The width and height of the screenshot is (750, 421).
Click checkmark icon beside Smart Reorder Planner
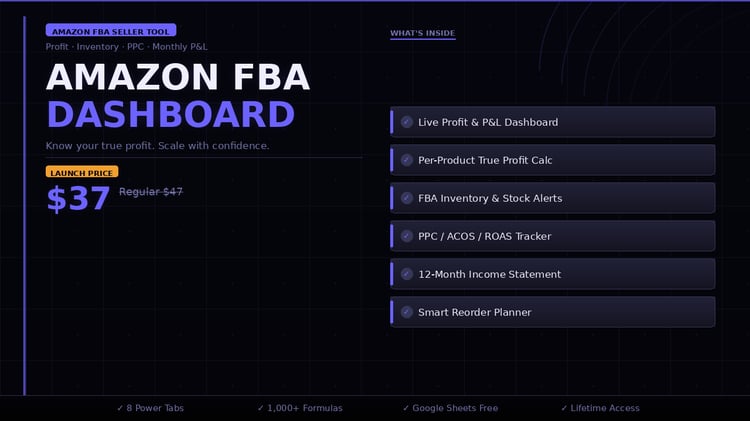click(x=407, y=312)
